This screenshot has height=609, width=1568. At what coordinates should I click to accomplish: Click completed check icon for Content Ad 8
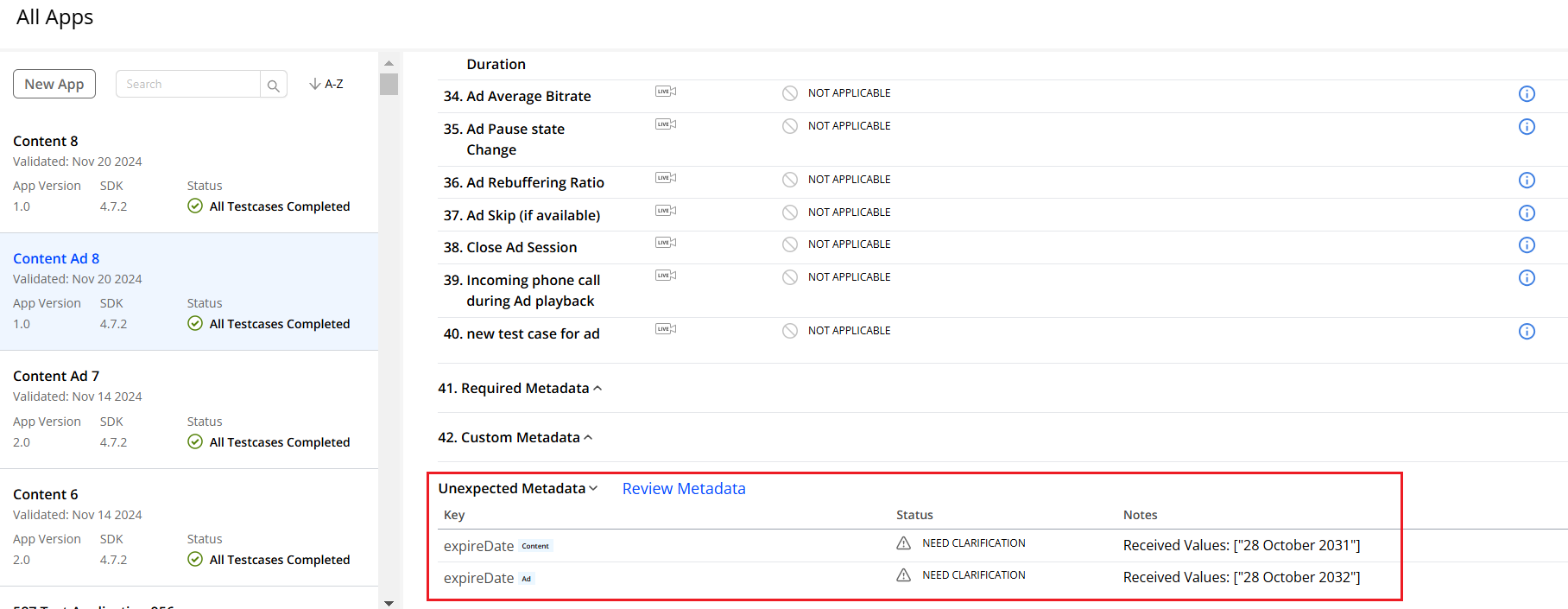195,323
